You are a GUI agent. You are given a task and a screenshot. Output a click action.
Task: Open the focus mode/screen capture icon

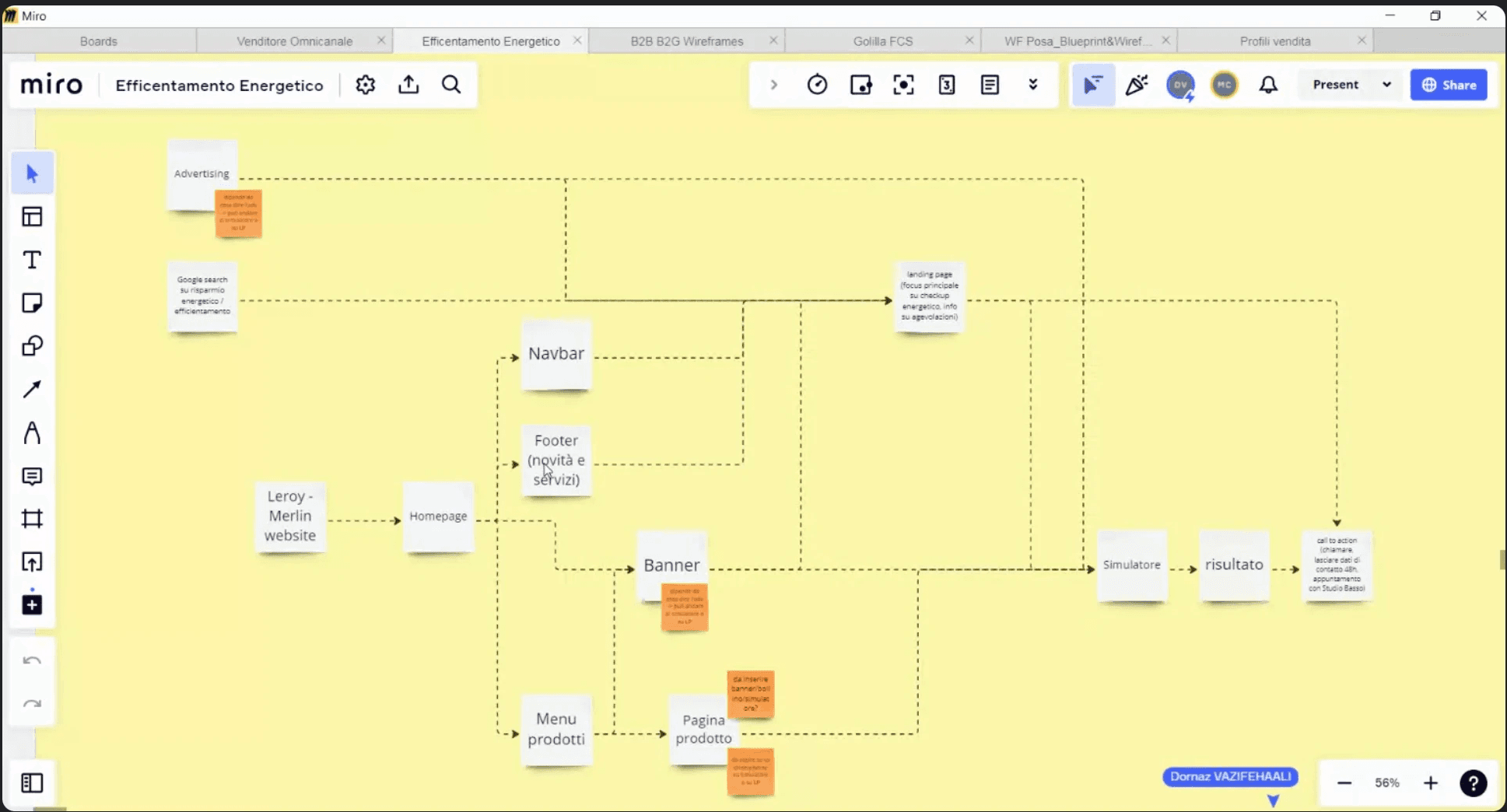click(903, 85)
